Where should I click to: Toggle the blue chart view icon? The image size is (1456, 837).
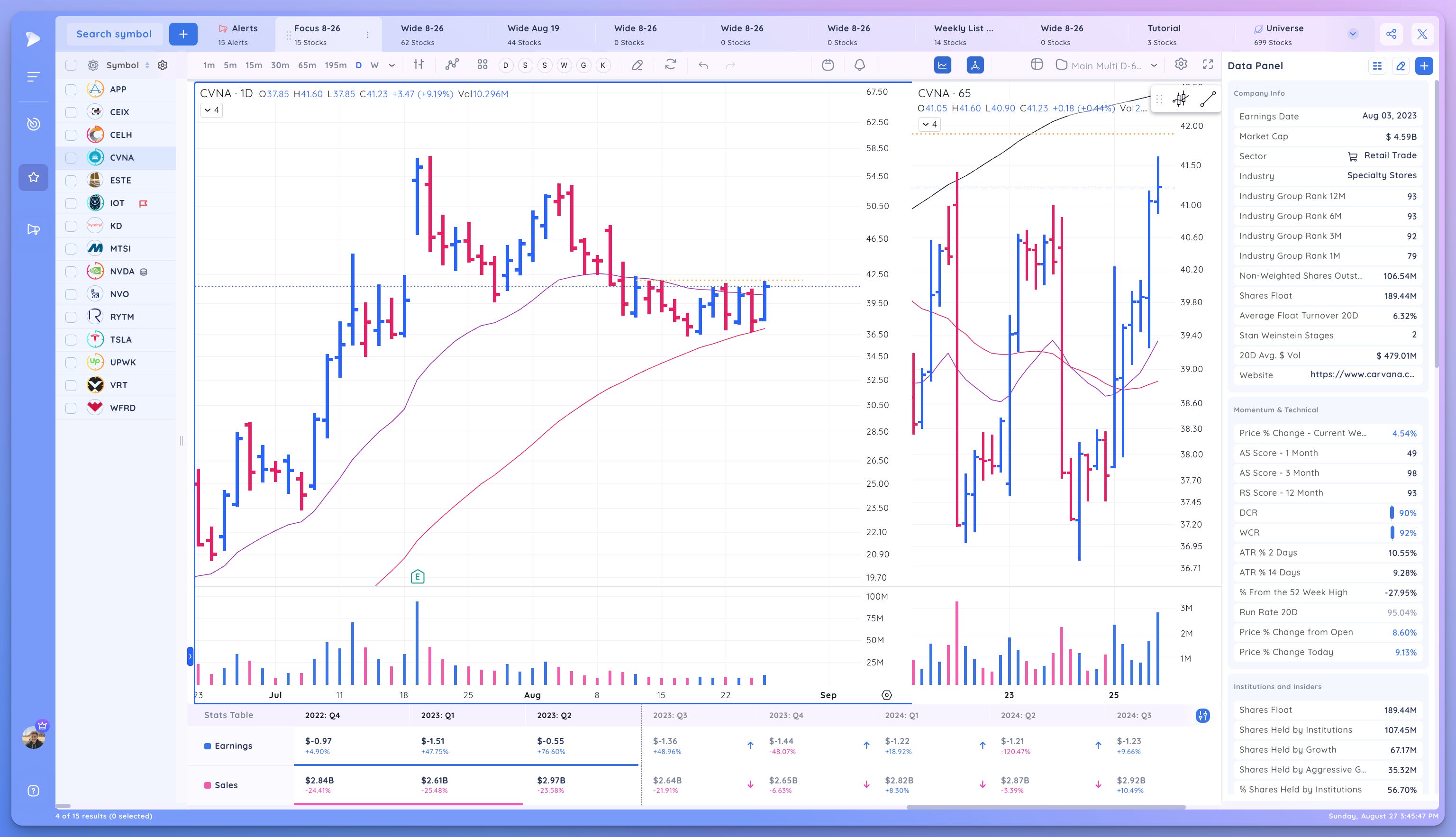[x=943, y=65]
